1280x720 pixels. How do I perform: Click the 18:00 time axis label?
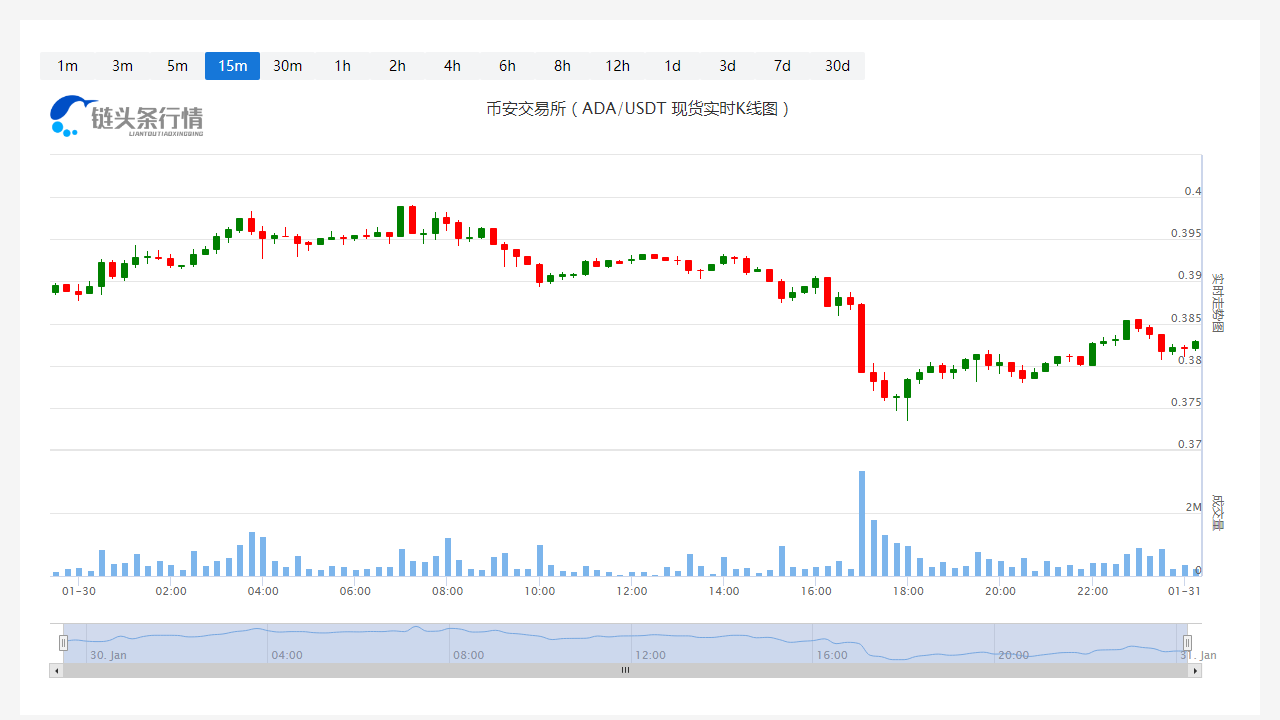click(908, 591)
